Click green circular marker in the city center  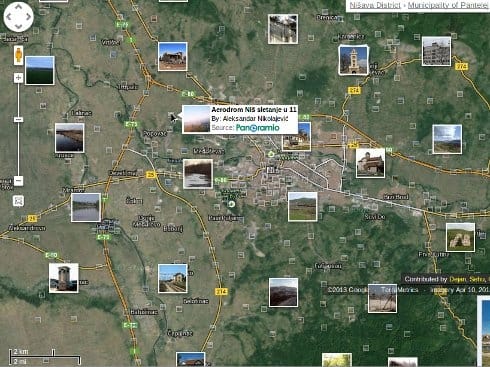(271, 154)
